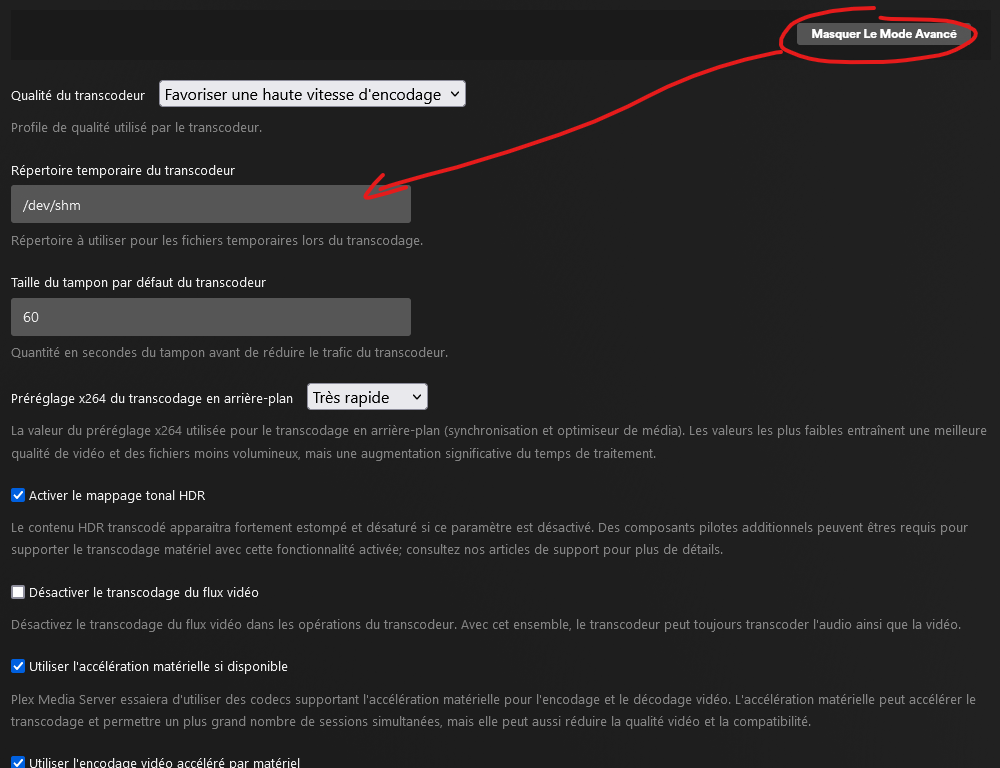Viewport: 1000px width, 768px height.
Task: Uncheck Utiliser l'accélération matérielle si disponible
Action: tap(18, 666)
